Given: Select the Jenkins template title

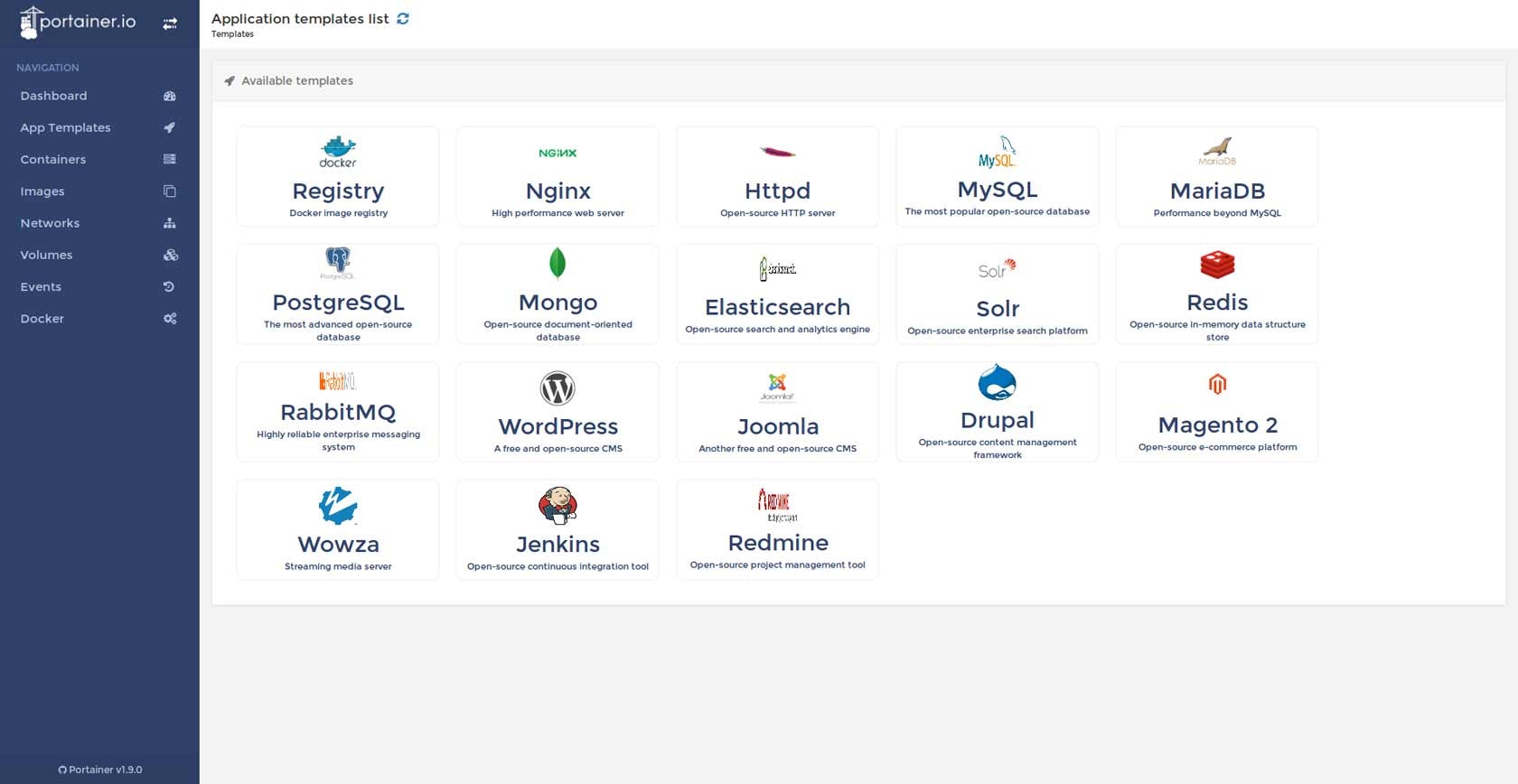Looking at the screenshot, I should 558,545.
